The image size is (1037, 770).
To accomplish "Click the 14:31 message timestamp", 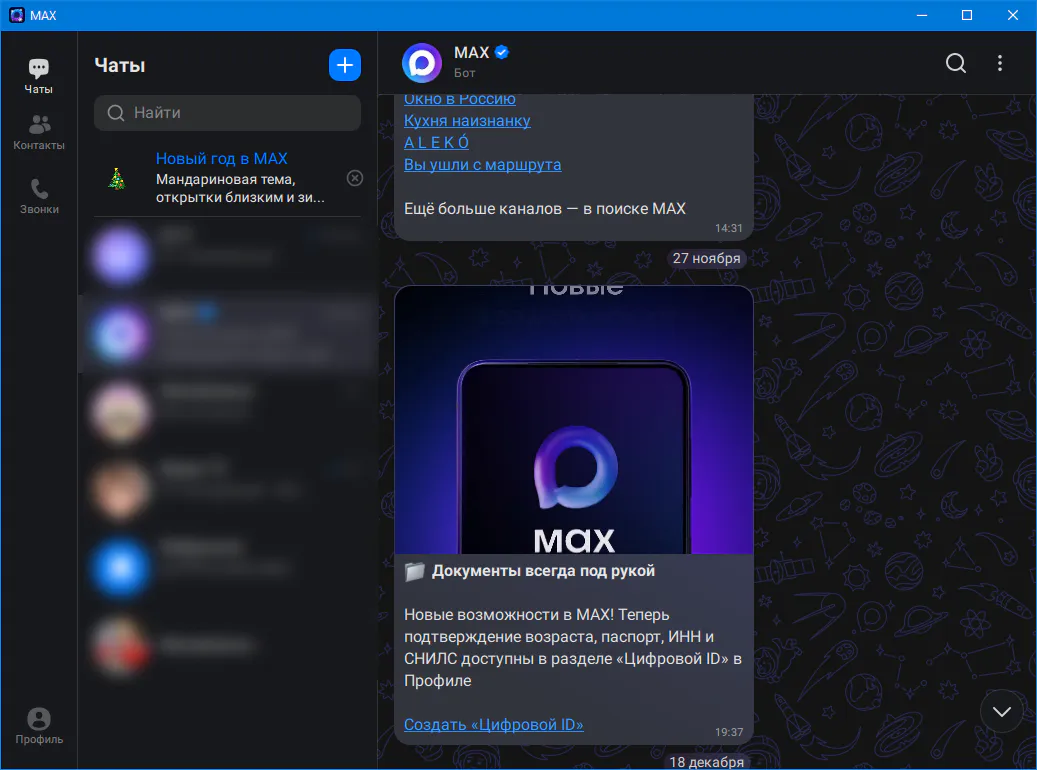I will pyautogui.click(x=729, y=228).
